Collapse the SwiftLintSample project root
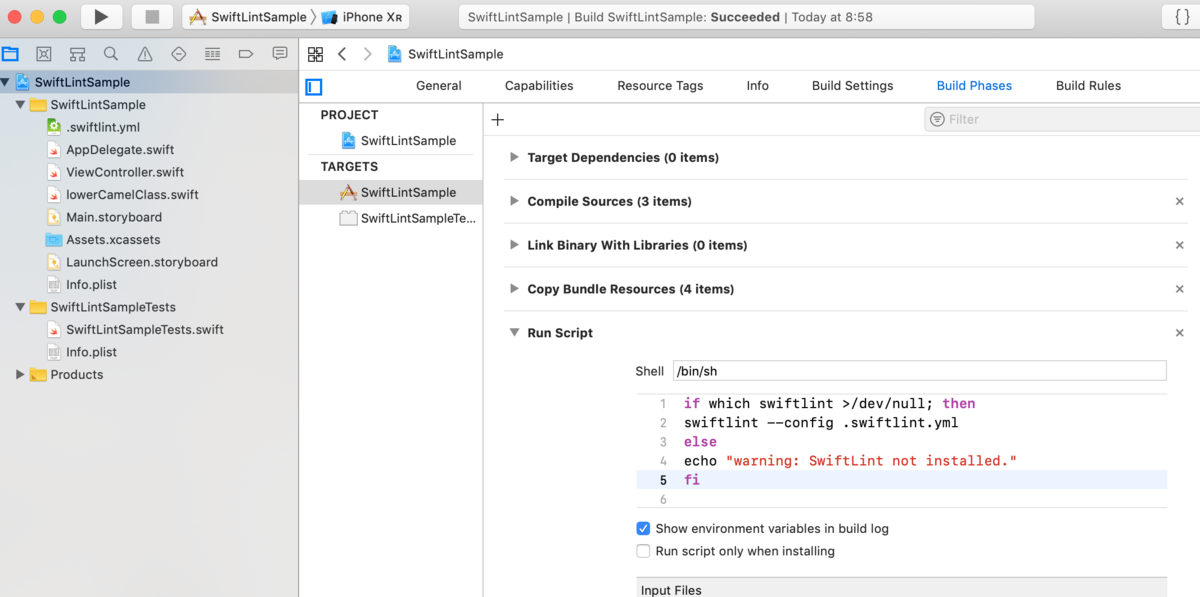 (6, 82)
